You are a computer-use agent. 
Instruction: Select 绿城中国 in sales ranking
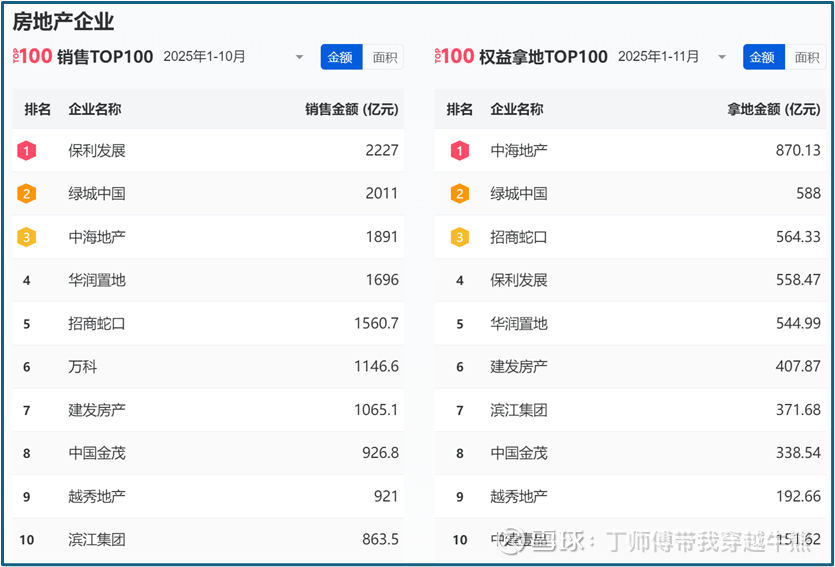(x=97, y=194)
